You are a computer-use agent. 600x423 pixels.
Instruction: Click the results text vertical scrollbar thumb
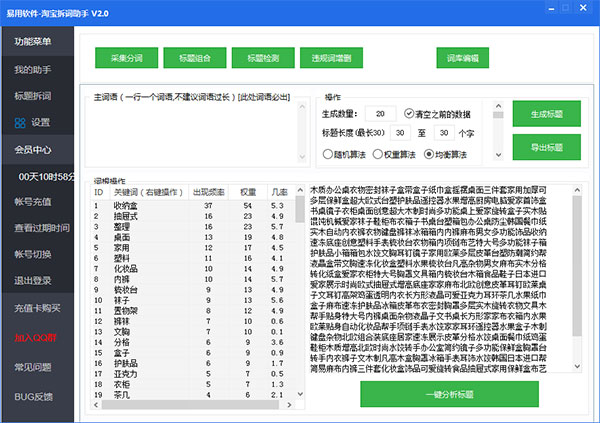click(x=577, y=266)
